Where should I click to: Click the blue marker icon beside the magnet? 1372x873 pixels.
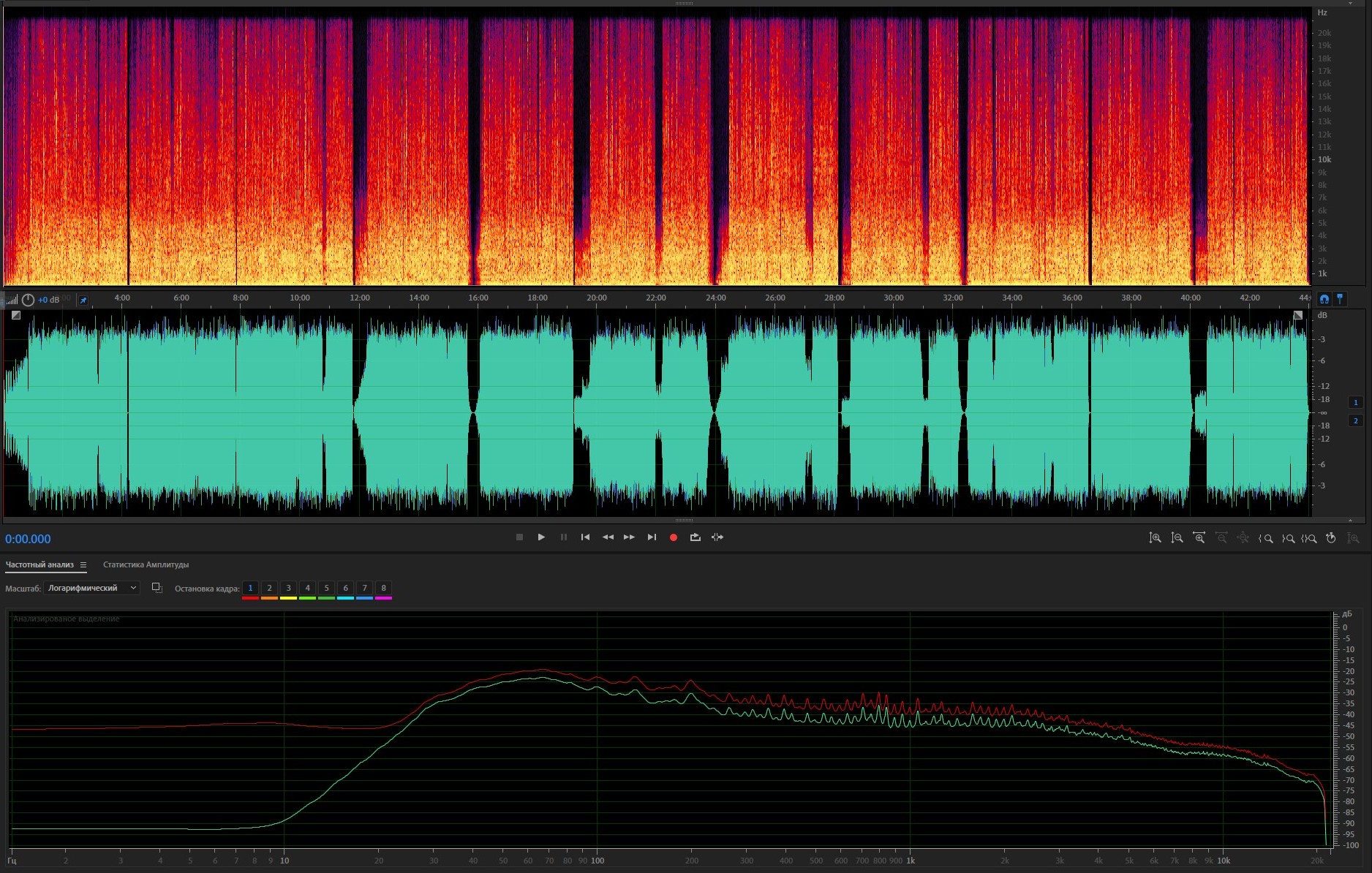pyautogui.click(x=1340, y=299)
